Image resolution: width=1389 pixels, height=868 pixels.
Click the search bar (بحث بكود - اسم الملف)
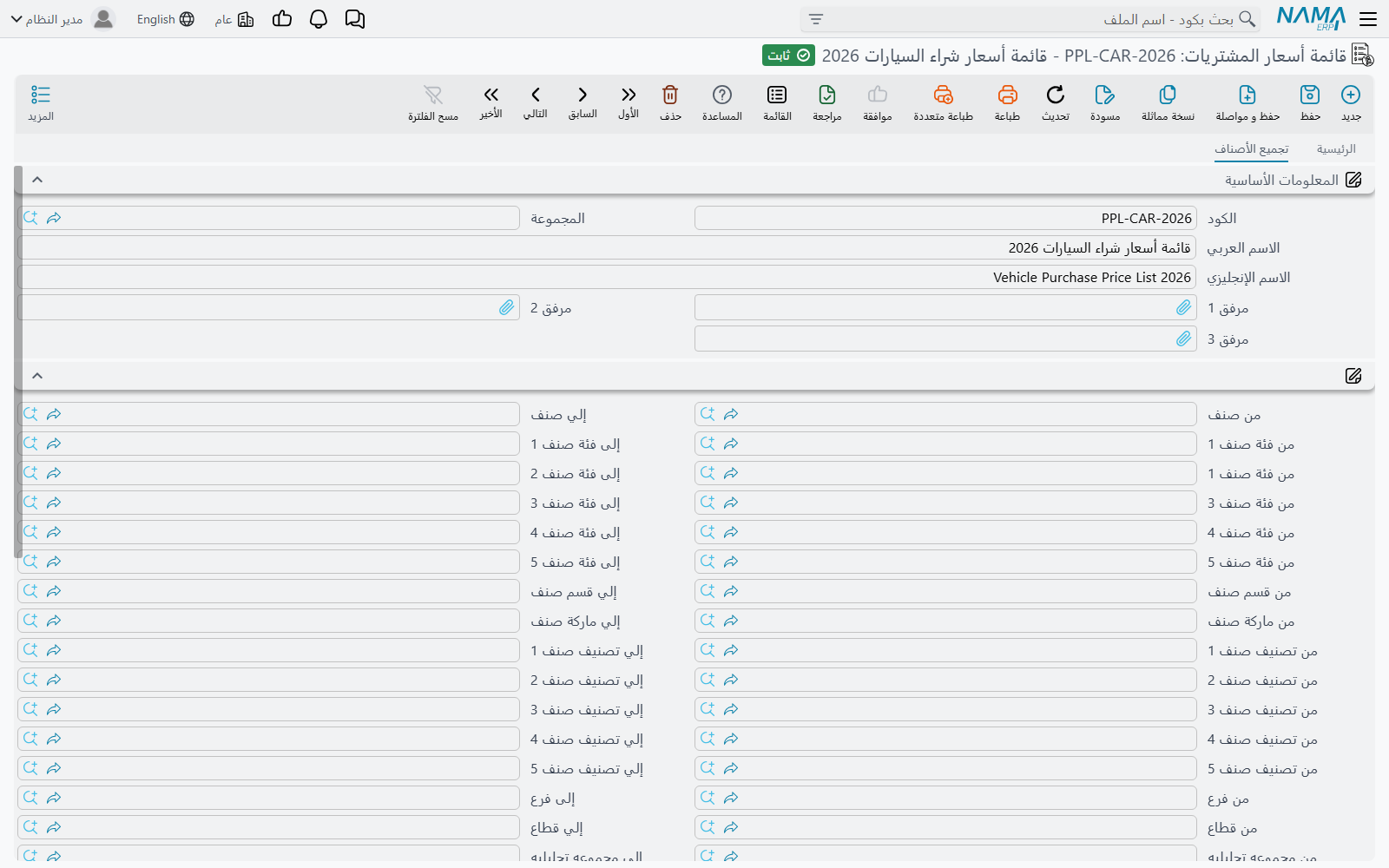(x=1030, y=19)
